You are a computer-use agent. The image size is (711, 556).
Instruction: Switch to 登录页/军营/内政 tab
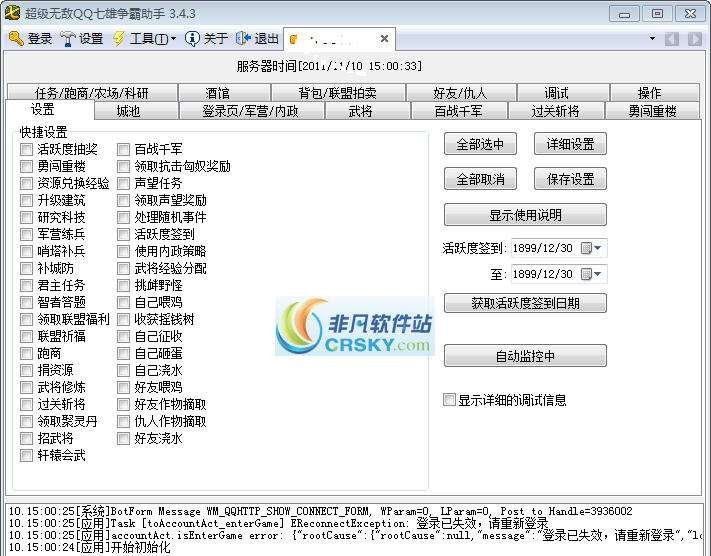(x=252, y=111)
